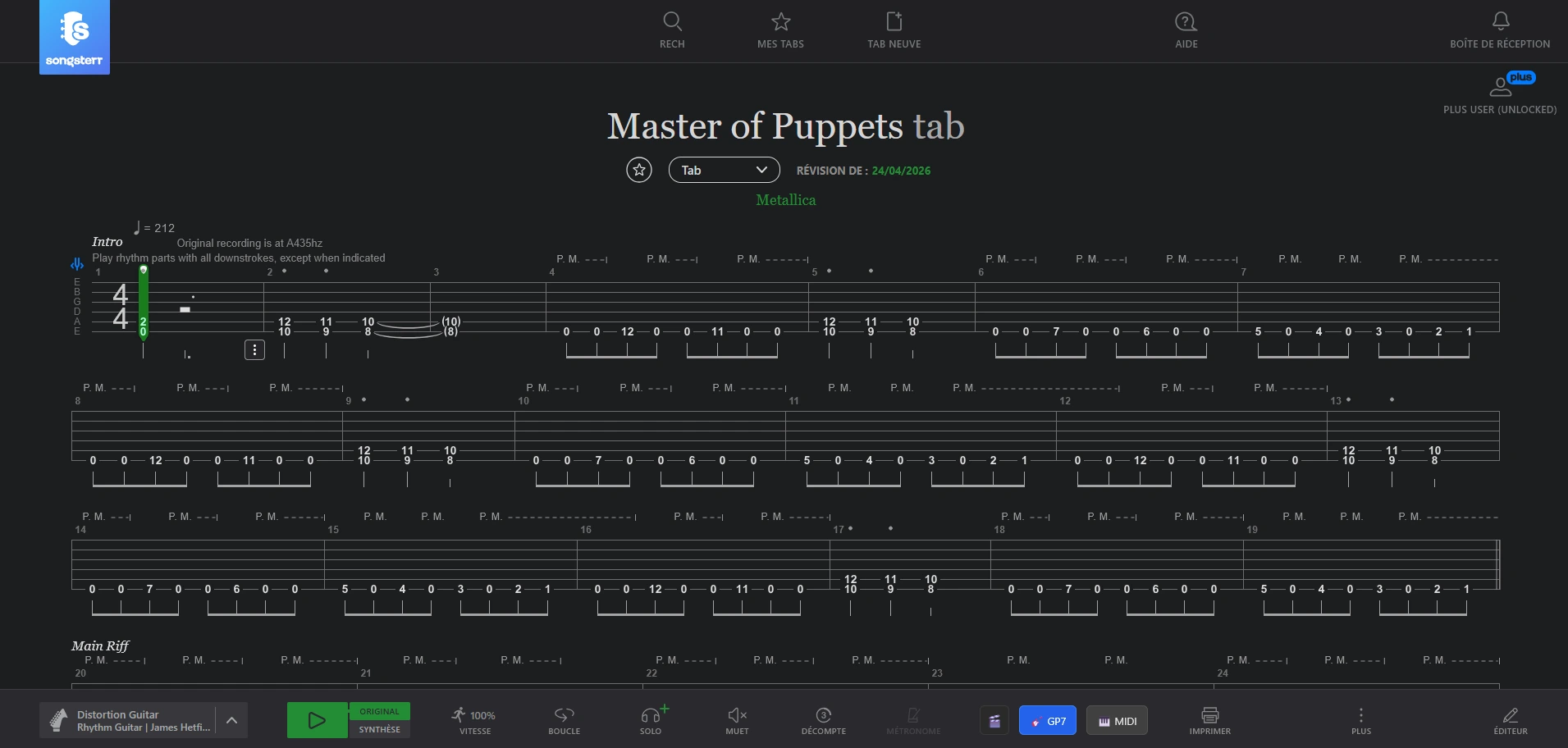
Task: Open the PLUS more options menu
Action: tap(1361, 721)
